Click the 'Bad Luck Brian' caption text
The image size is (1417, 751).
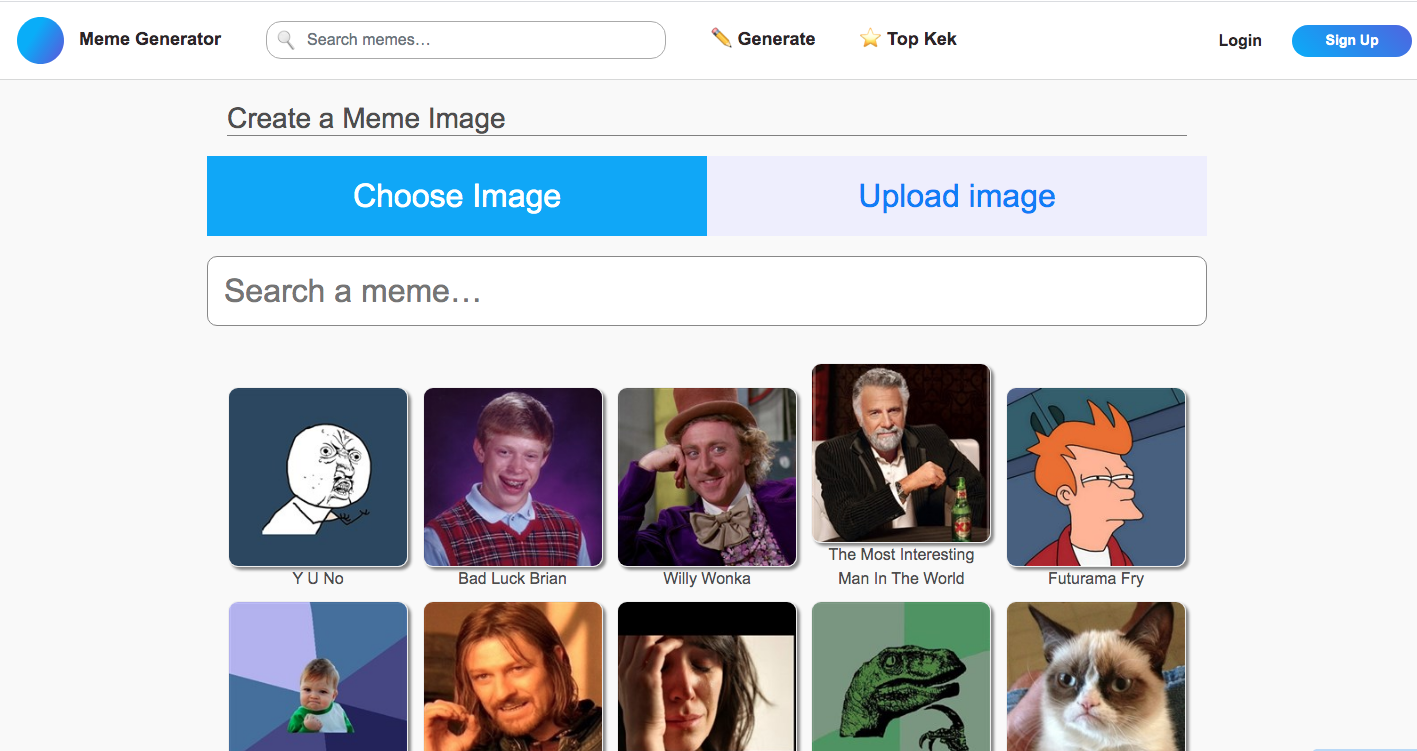[x=512, y=578]
